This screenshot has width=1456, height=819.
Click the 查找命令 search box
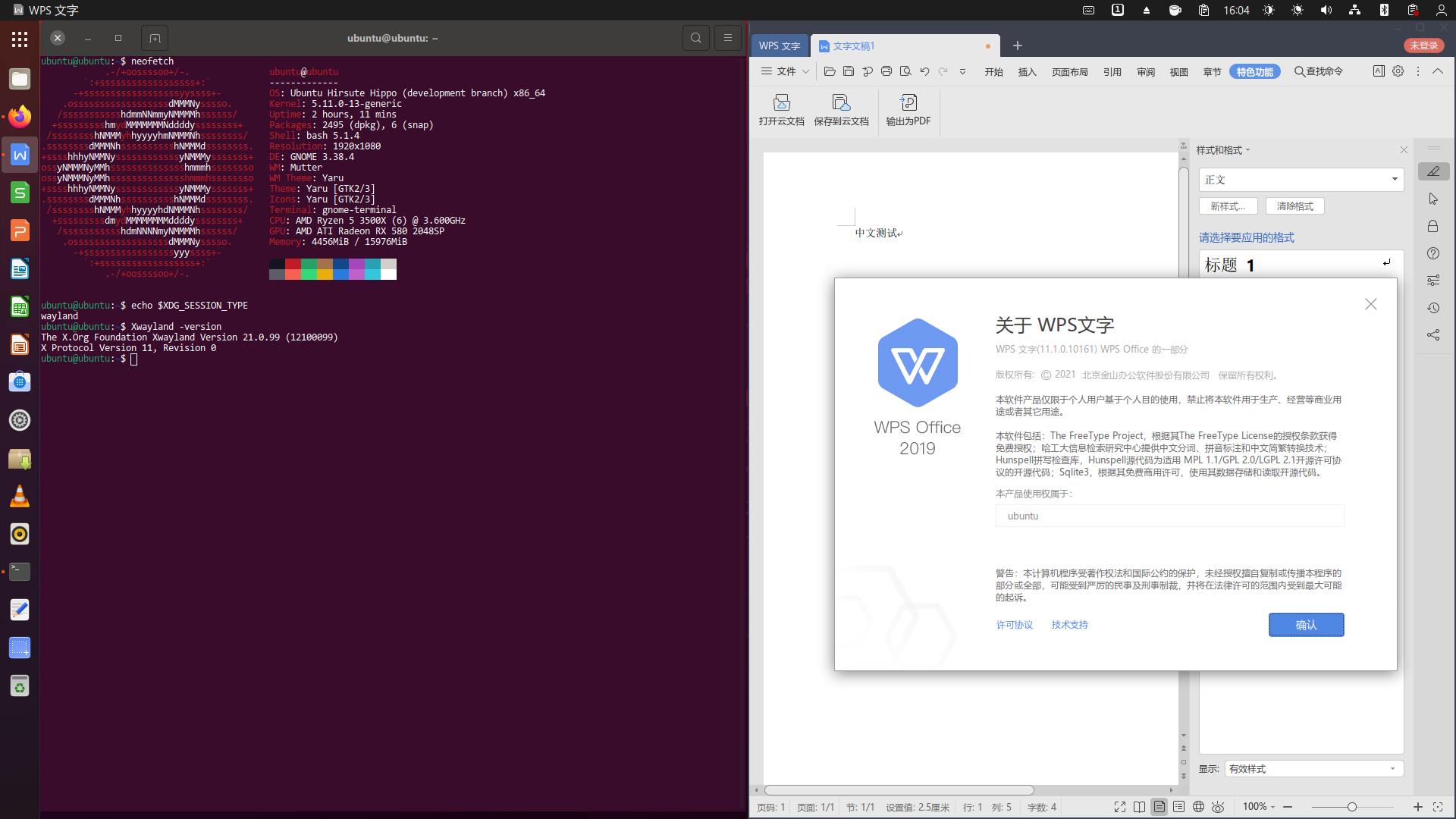coord(1318,71)
